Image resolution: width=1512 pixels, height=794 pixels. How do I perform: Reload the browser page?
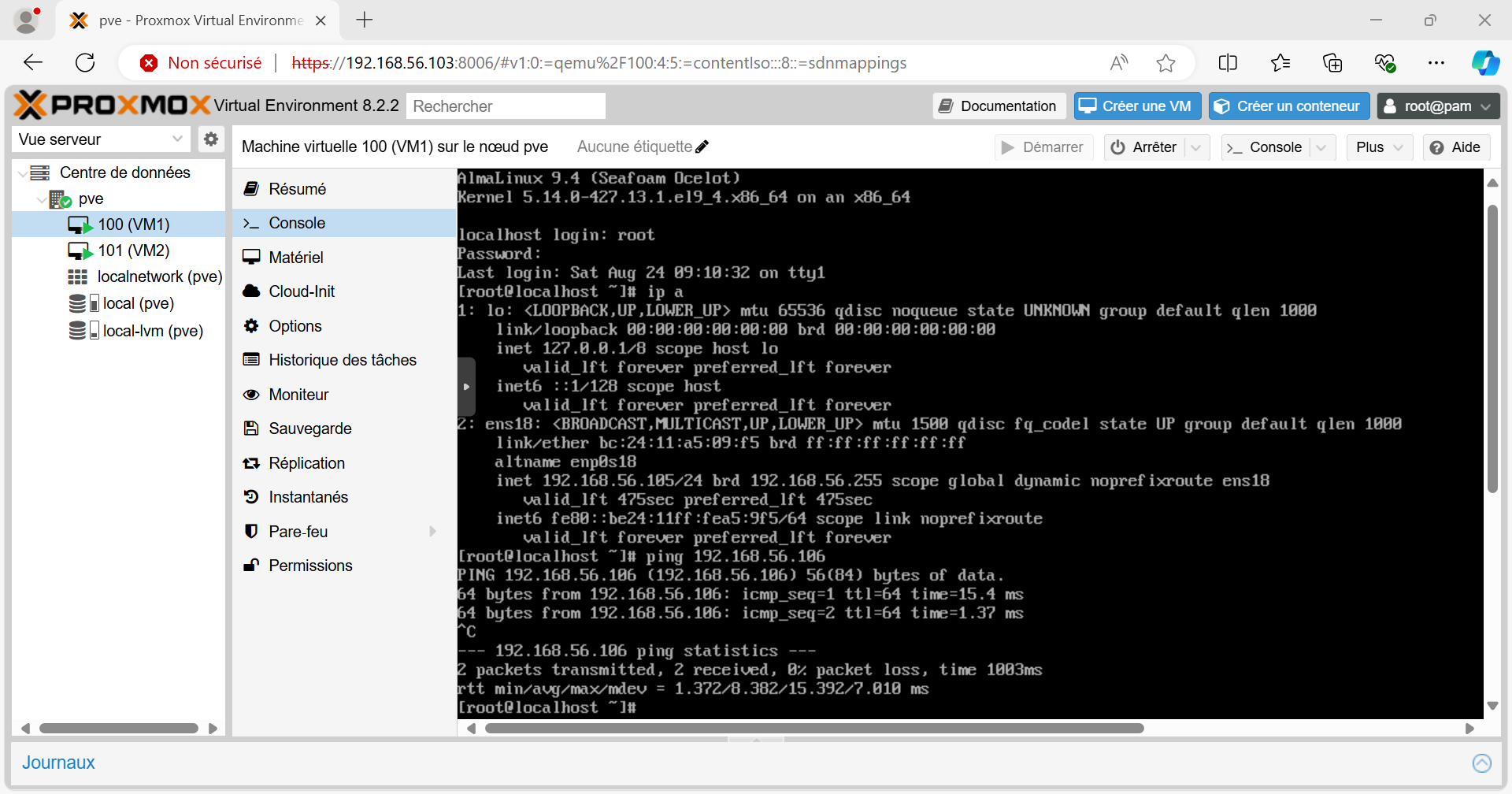[85, 63]
